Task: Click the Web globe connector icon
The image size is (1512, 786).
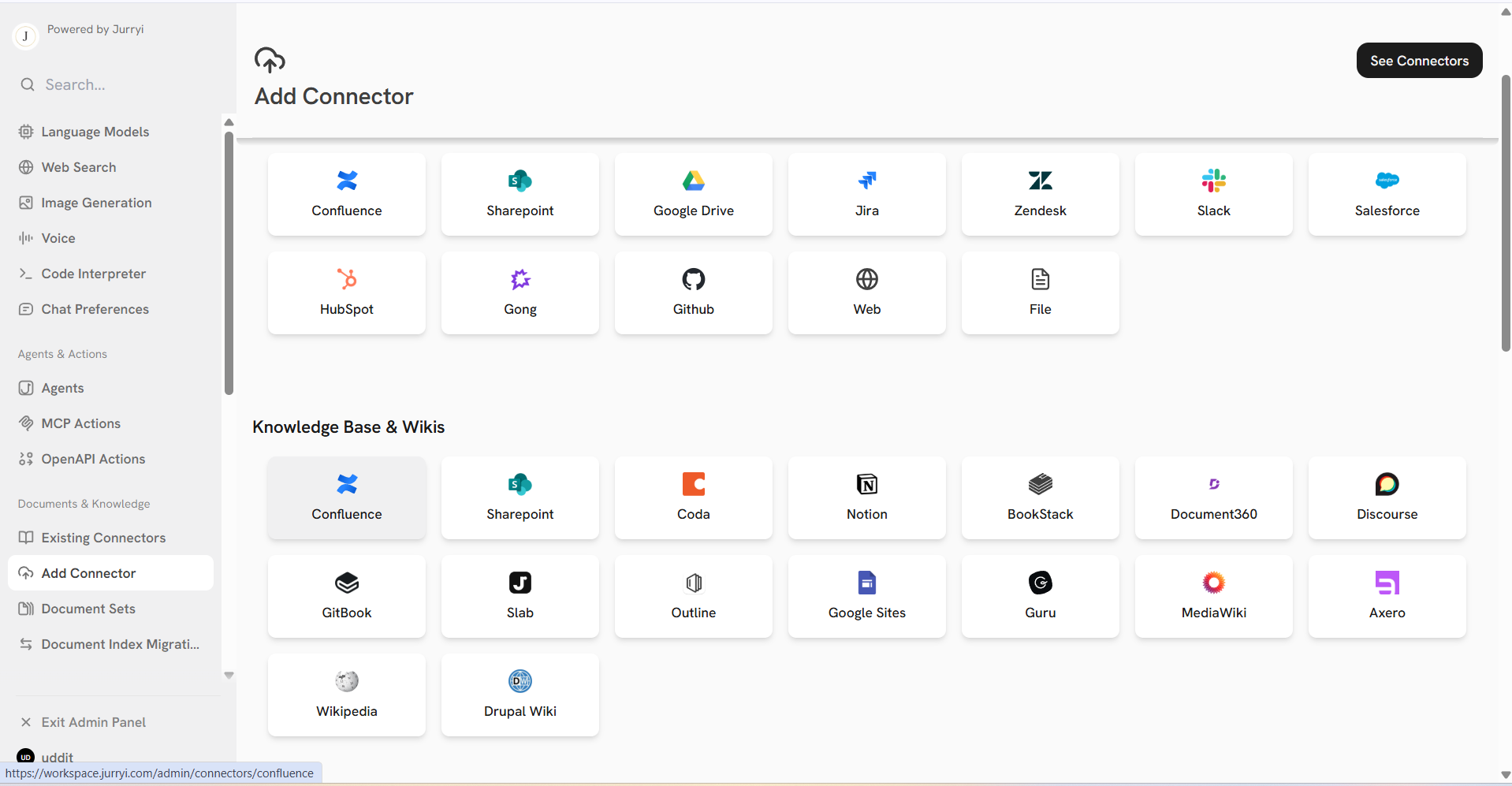Action: click(x=867, y=279)
